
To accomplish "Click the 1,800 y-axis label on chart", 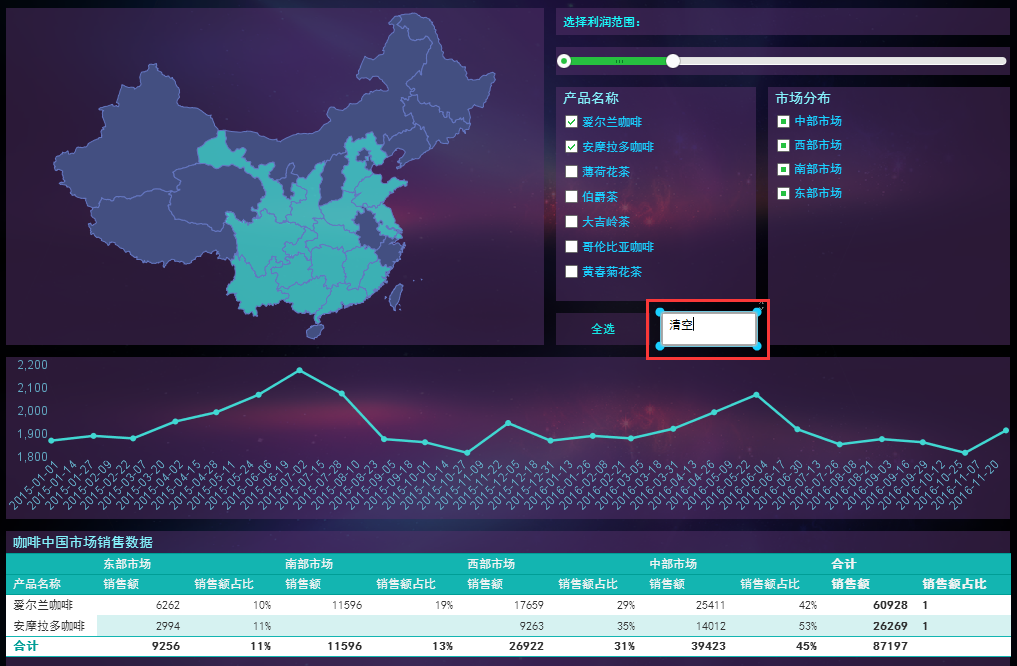I will [32, 457].
